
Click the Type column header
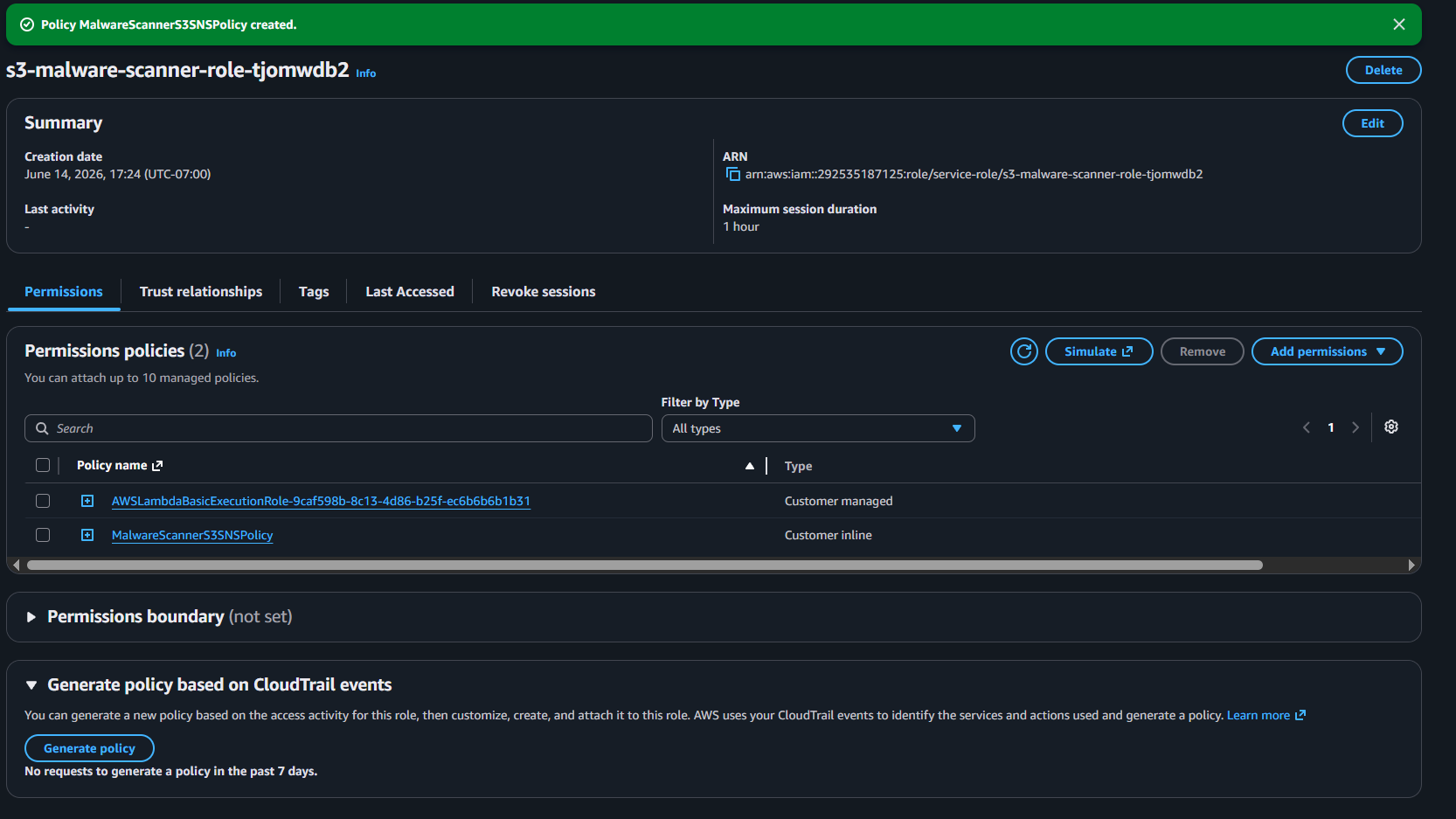tap(798, 466)
